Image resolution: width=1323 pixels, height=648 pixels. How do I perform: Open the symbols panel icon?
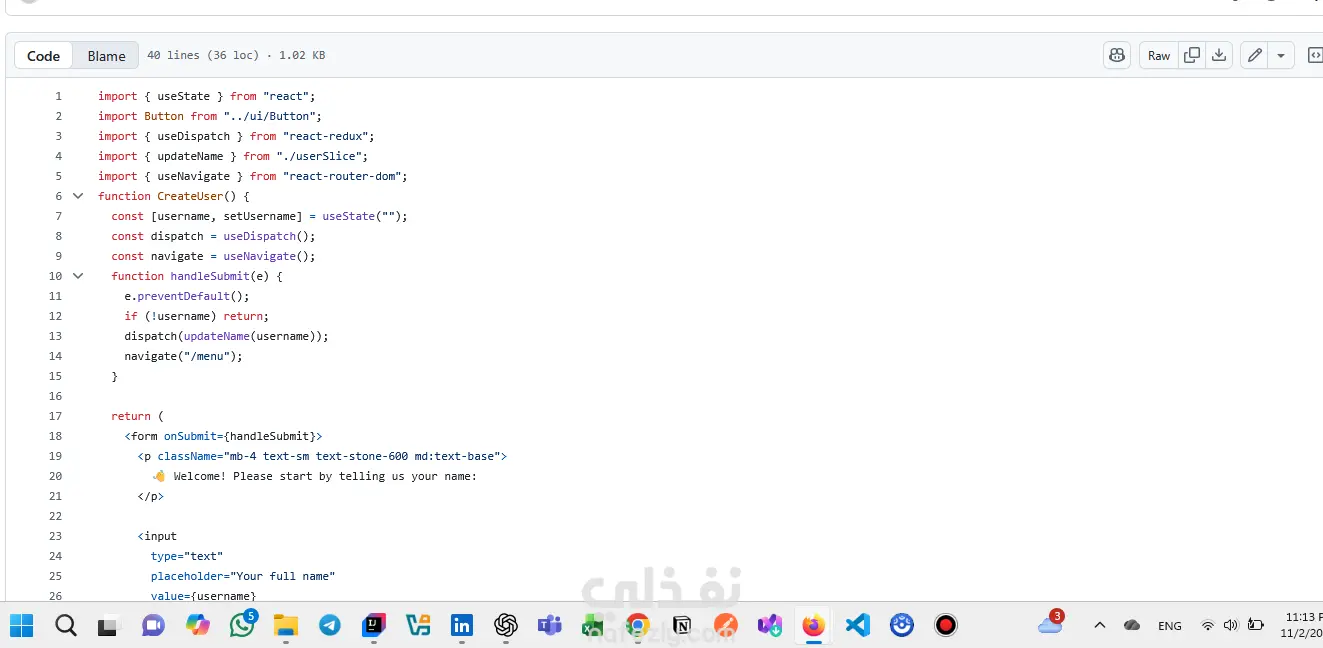(1314, 56)
